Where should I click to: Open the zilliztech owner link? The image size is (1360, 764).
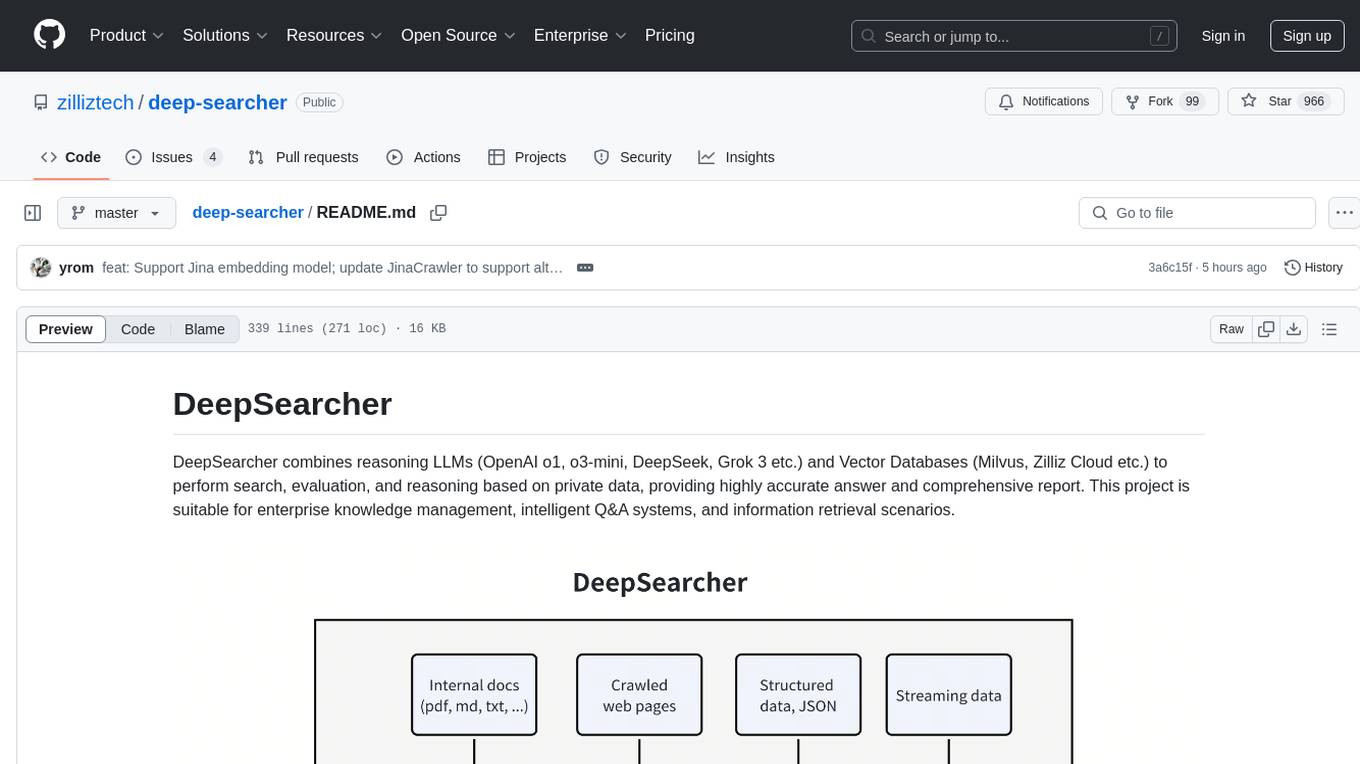point(94,102)
